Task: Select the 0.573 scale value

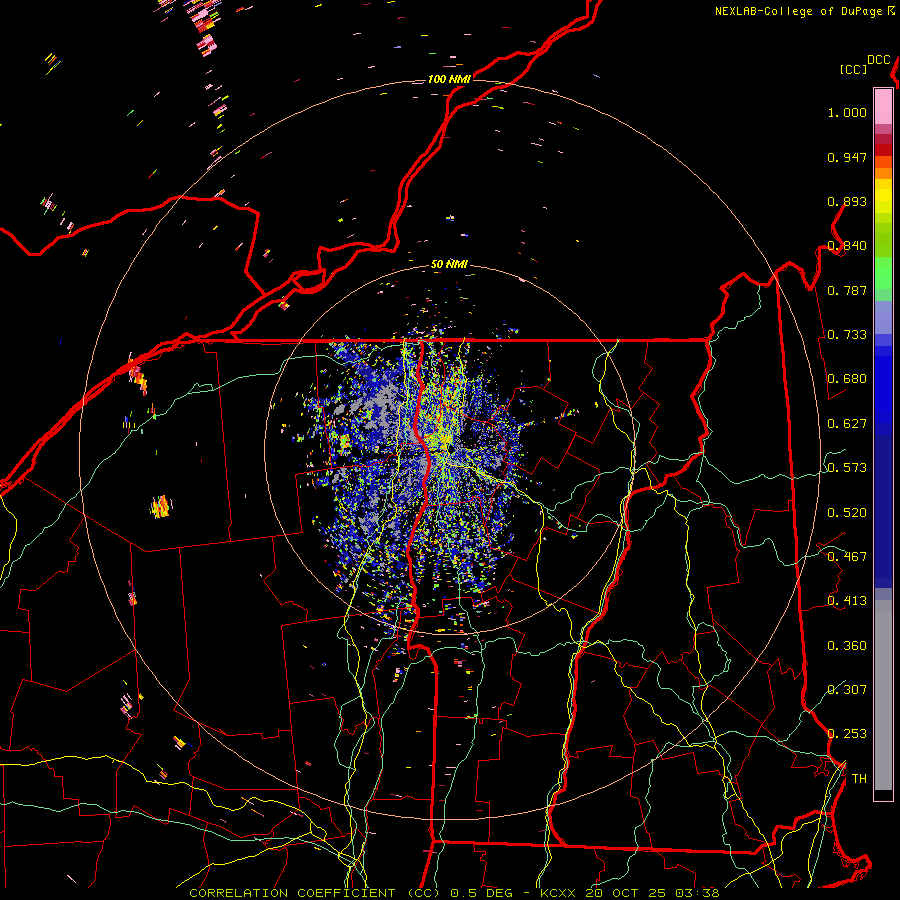Action: coord(847,468)
